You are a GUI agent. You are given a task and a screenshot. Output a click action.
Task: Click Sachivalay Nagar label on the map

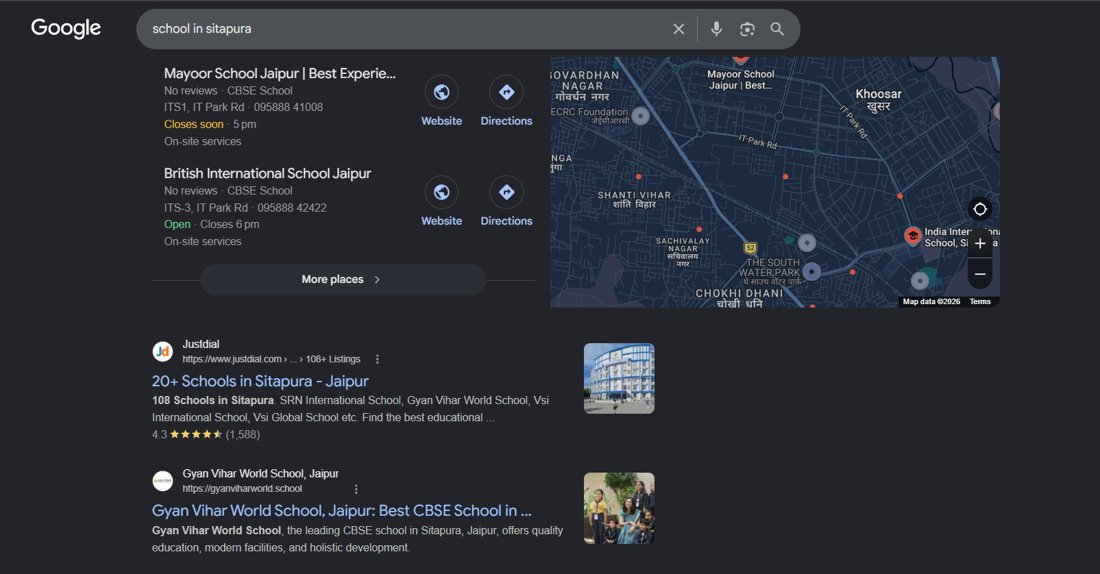[x=683, y=251]
